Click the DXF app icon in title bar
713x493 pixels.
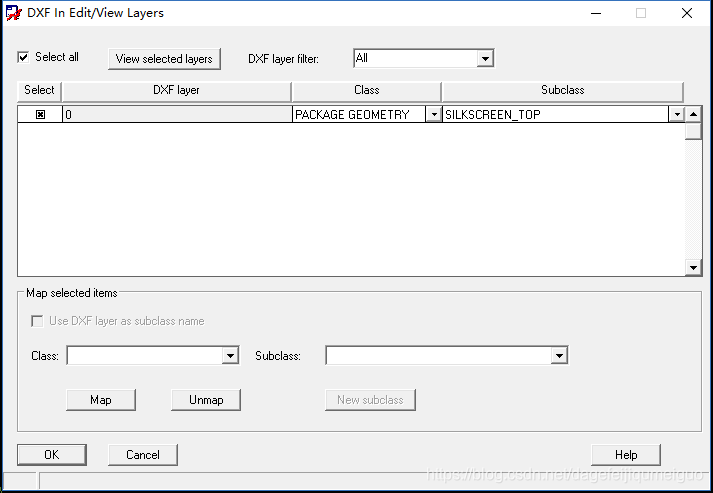point(13,13)
